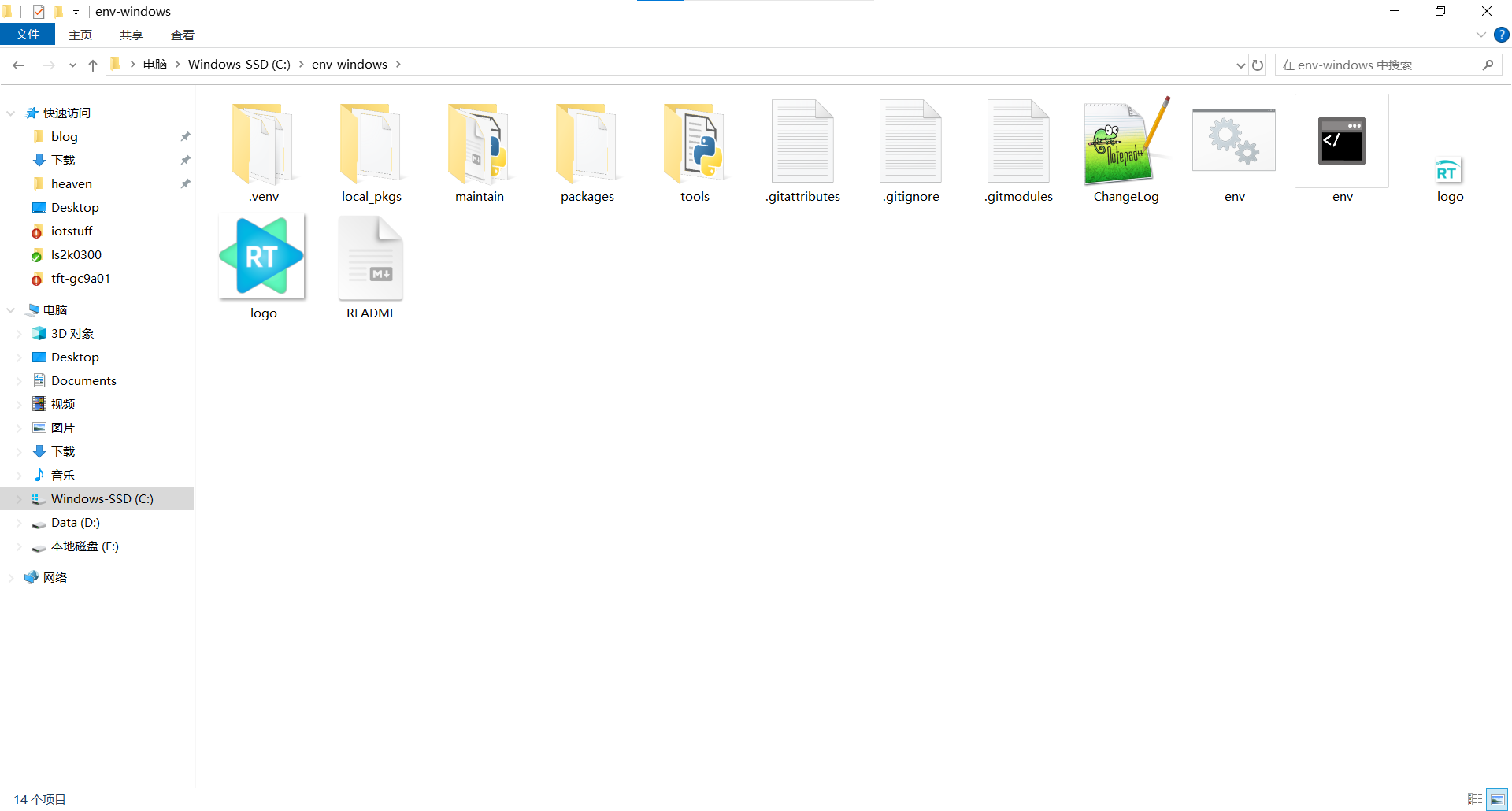Click the up-one-level arrow
1512x811 pixels.
click(x=92, y=65)
